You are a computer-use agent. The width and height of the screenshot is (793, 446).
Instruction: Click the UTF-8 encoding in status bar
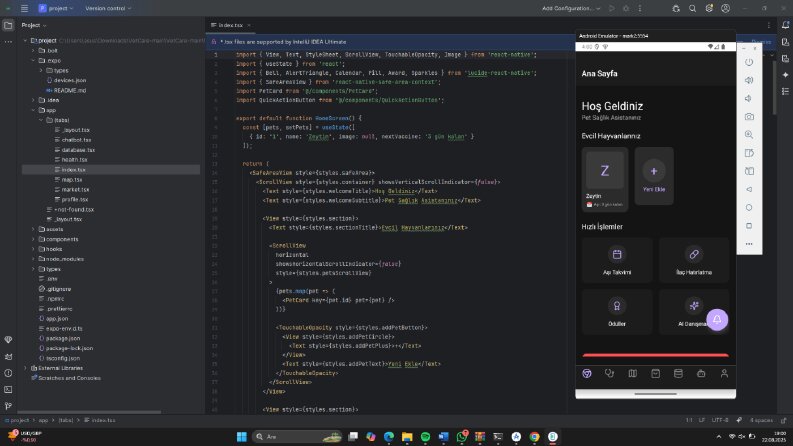point(720,420)
